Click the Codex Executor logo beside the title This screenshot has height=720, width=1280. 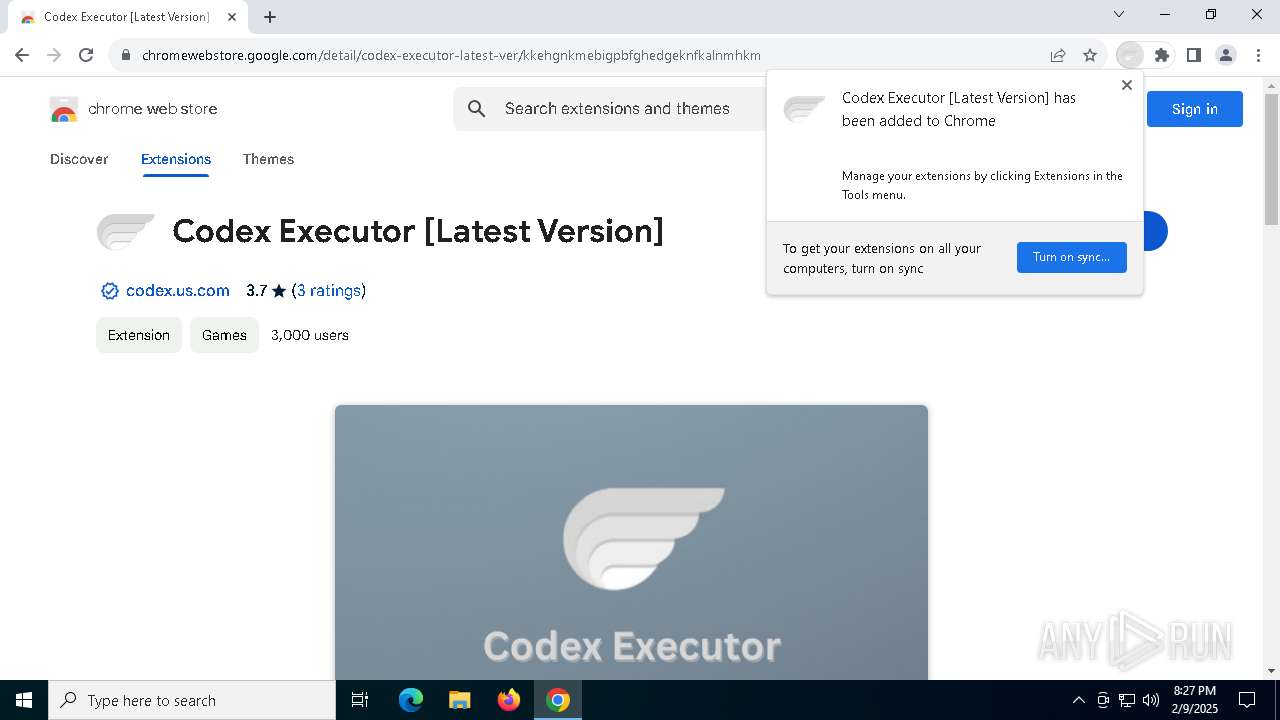point(126,231)
